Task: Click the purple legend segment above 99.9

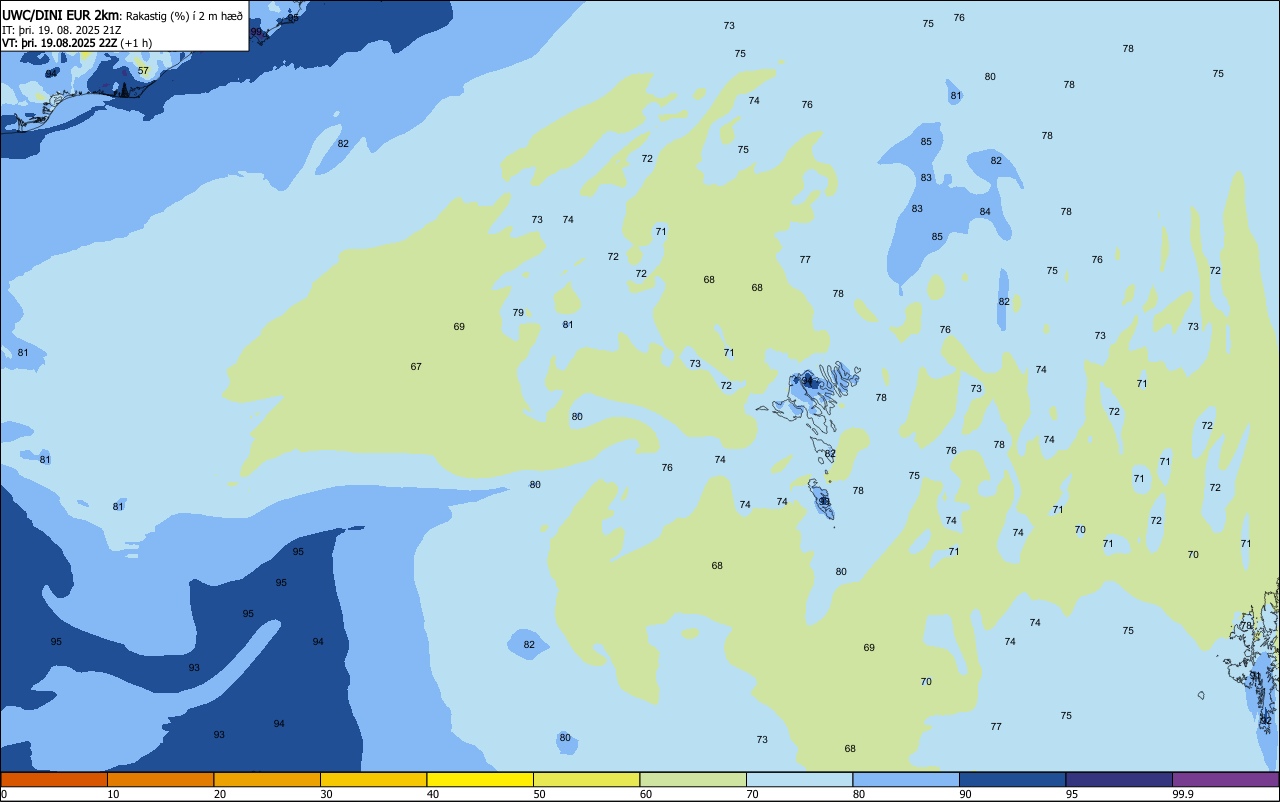Action: (x=1225, y=779)
